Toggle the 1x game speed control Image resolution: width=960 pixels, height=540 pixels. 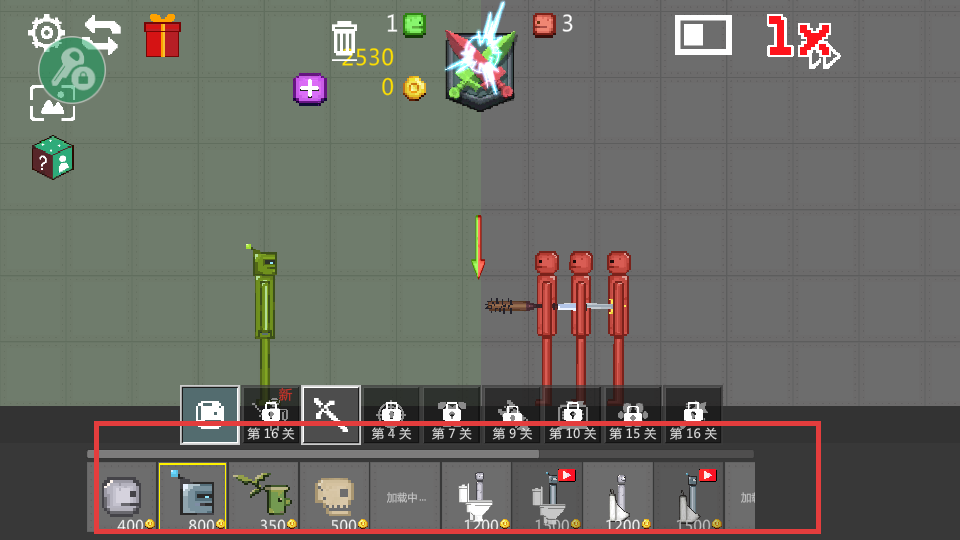coord(802,40)
